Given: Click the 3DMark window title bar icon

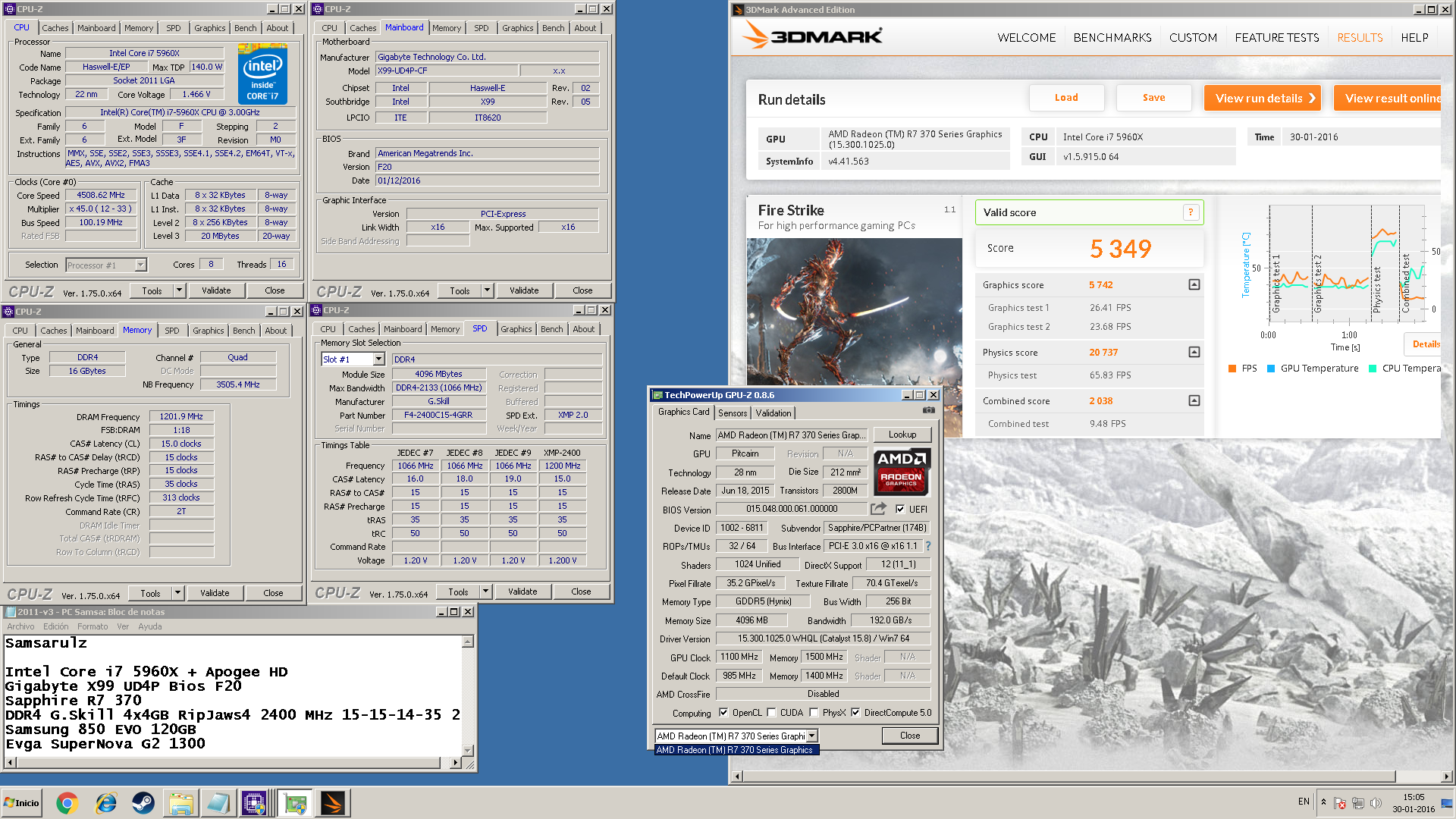Looking at the screenshot, I should click(738, 10).
